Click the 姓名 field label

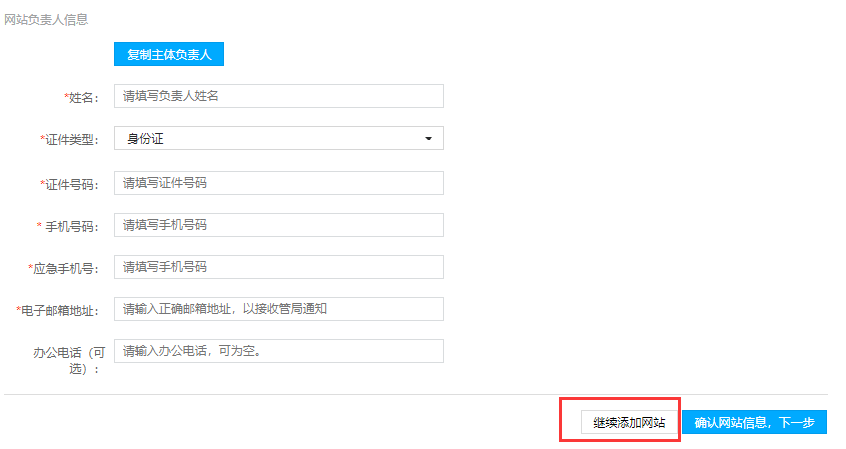tap(81, 98)
